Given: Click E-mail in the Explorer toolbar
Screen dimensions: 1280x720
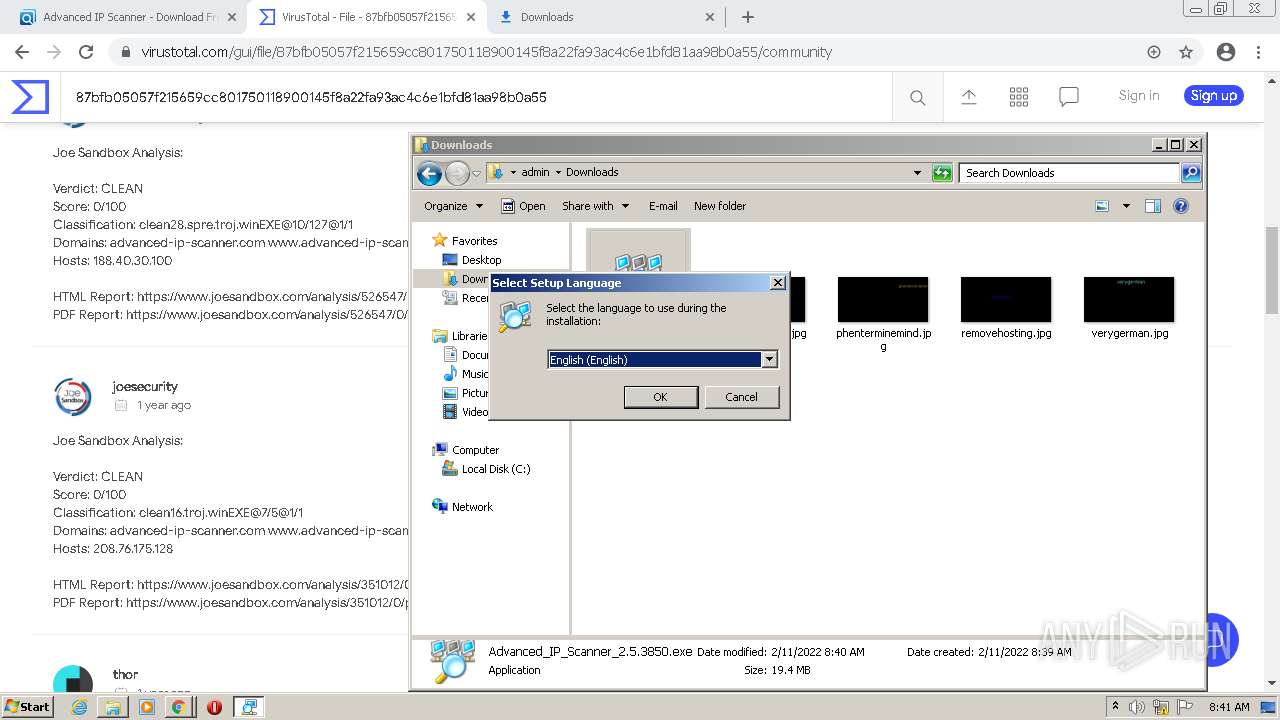Looking at the screenshot, I should pyautogui.click(x=663, y=206).
